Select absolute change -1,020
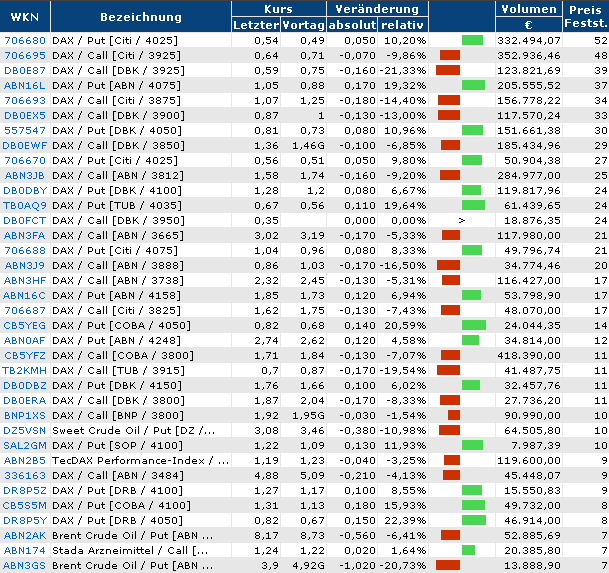Image resolution: width=609 pixels, height=573 pixels. (x=357, y=566)
